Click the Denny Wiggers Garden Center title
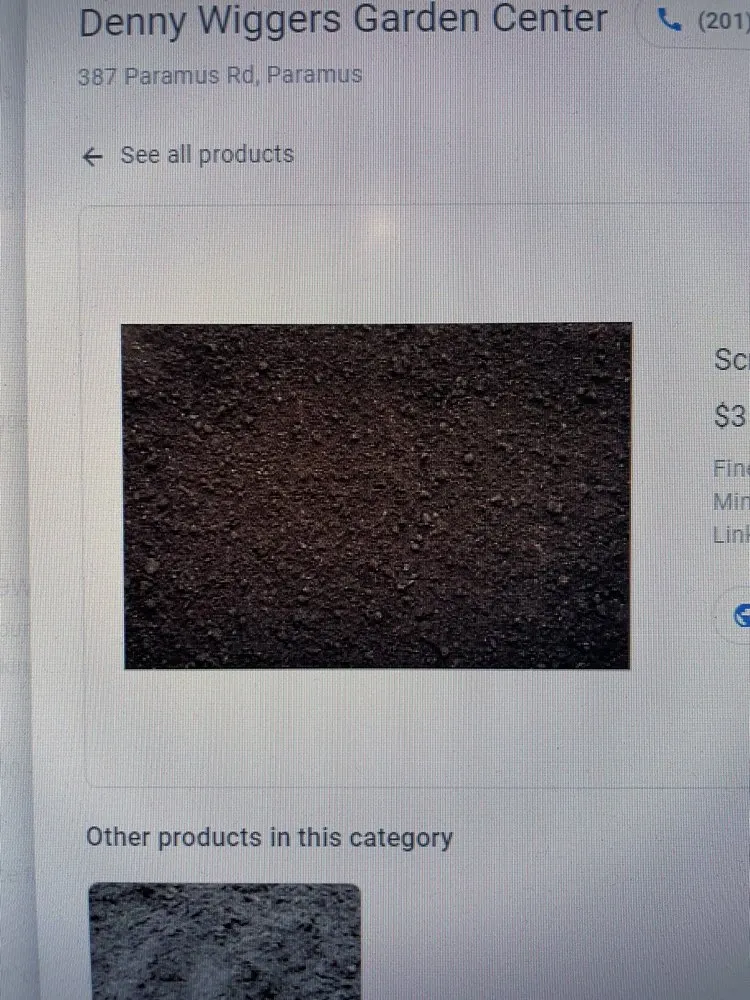The image size is (750, 1000). click(343, 20)
